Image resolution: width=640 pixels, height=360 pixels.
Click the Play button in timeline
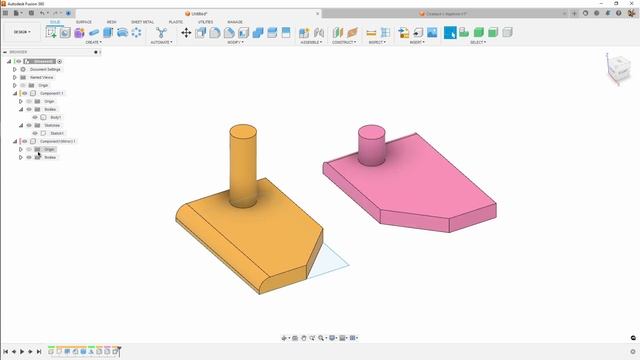[22, 351]
